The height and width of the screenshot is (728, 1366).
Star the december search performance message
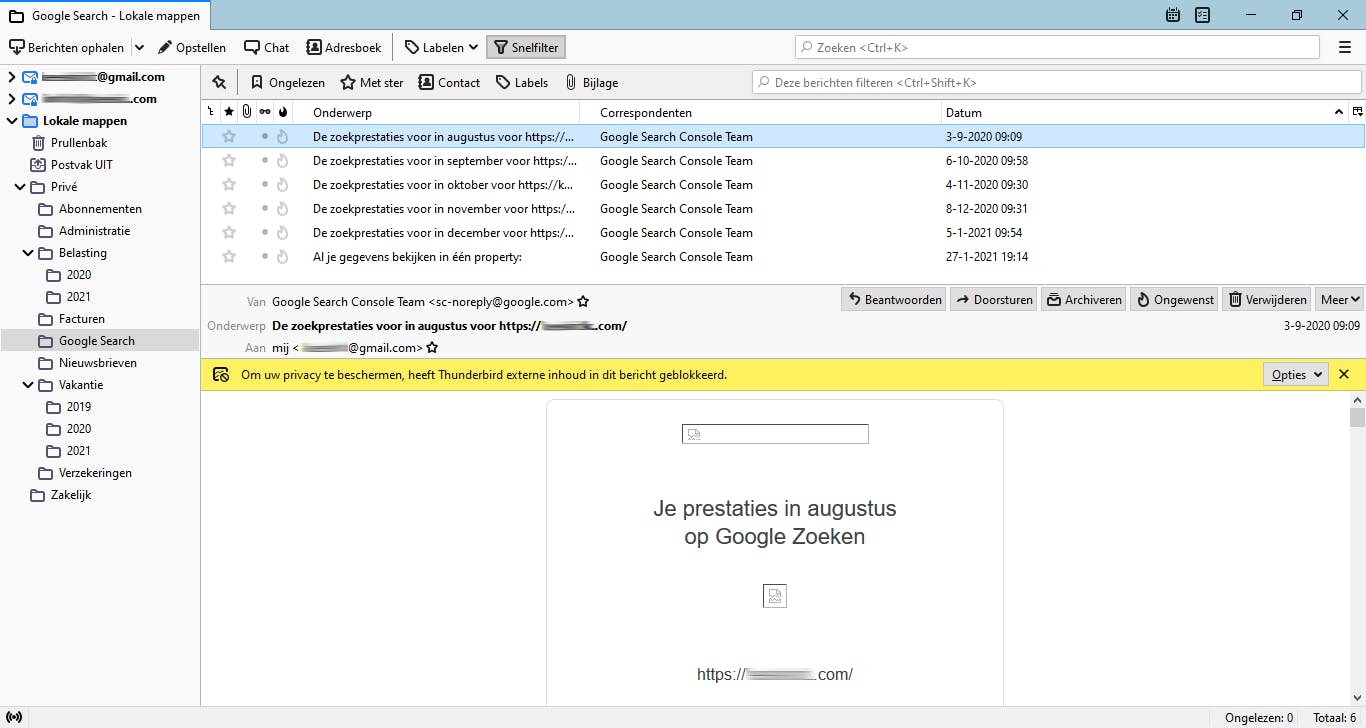(x=229, y=233)
